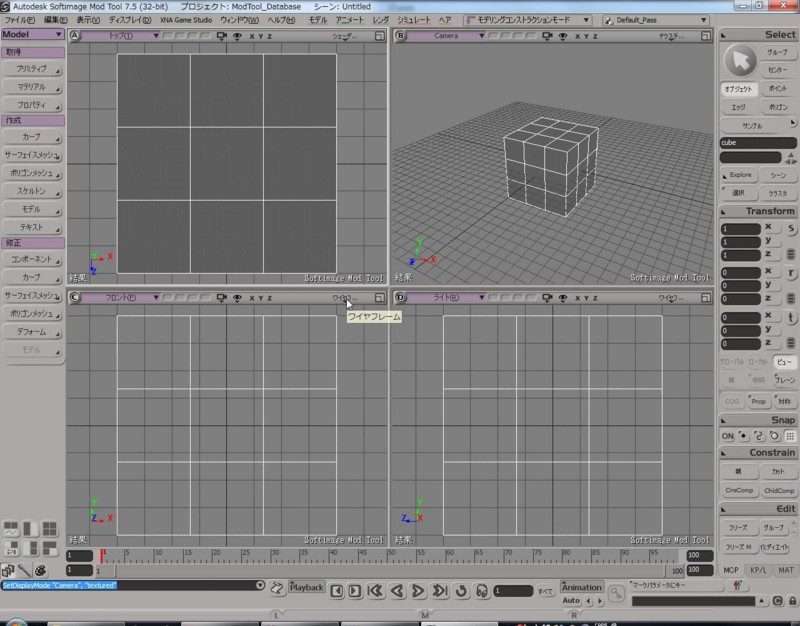Click the Playback button

pyautogui.click(x=306, y=587)
